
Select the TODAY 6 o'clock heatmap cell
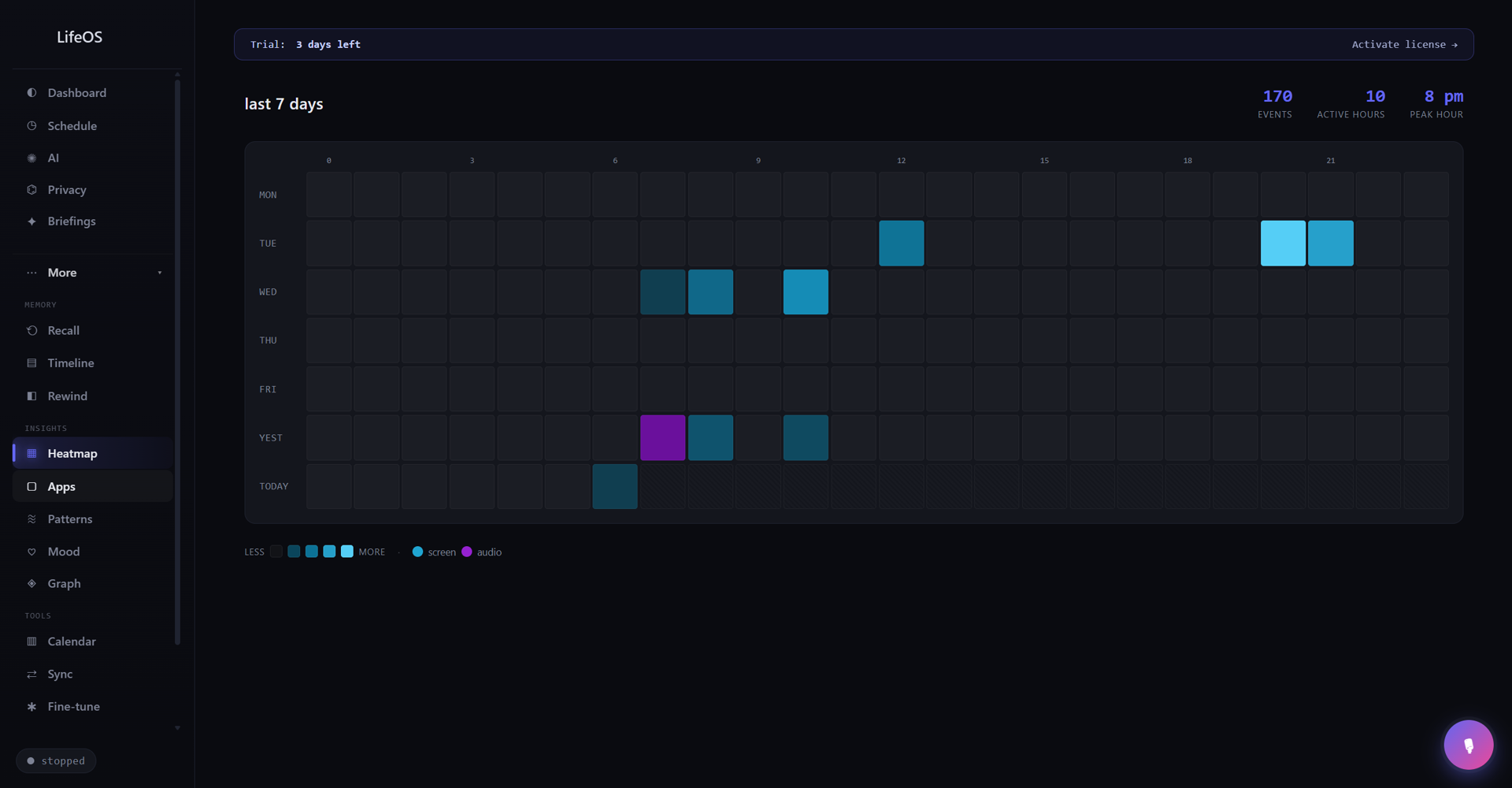pos(615,486)
